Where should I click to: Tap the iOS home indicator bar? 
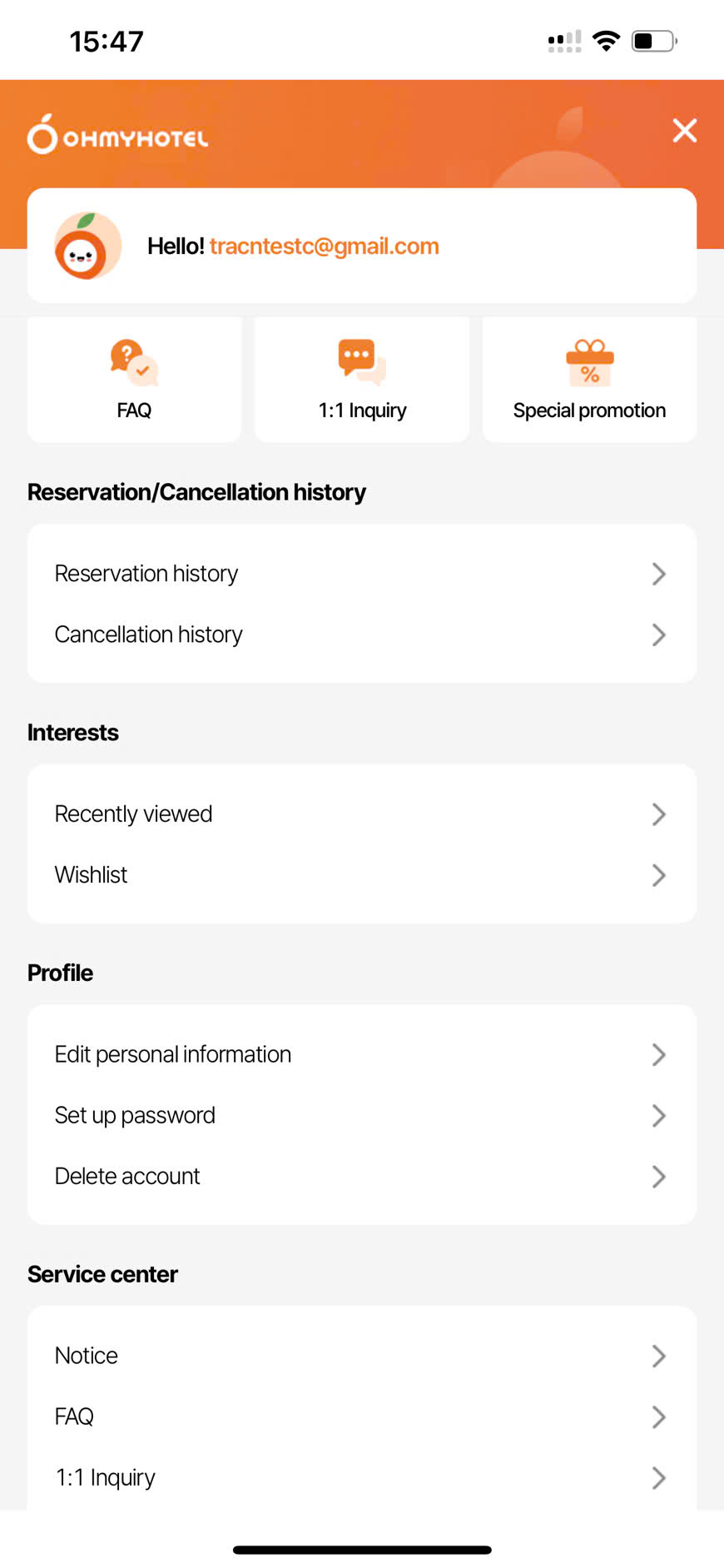tap(362, 1550)
